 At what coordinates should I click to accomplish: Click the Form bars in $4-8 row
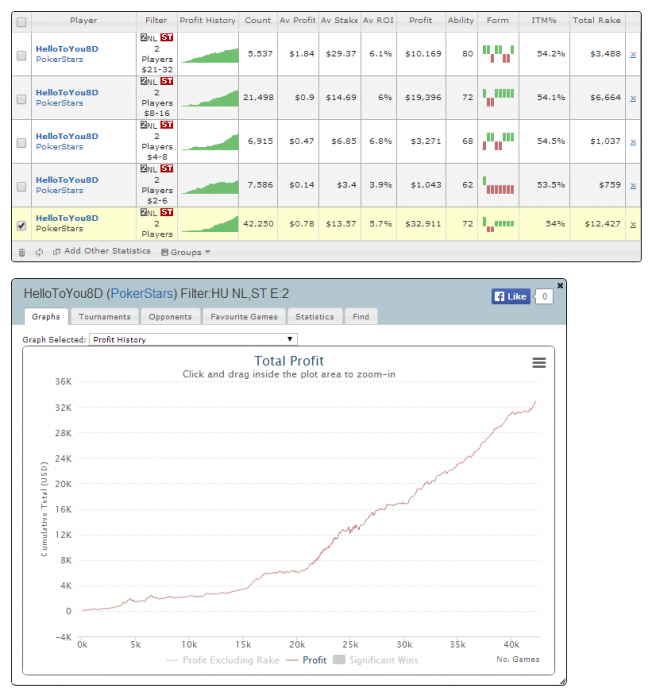point(498,141)
